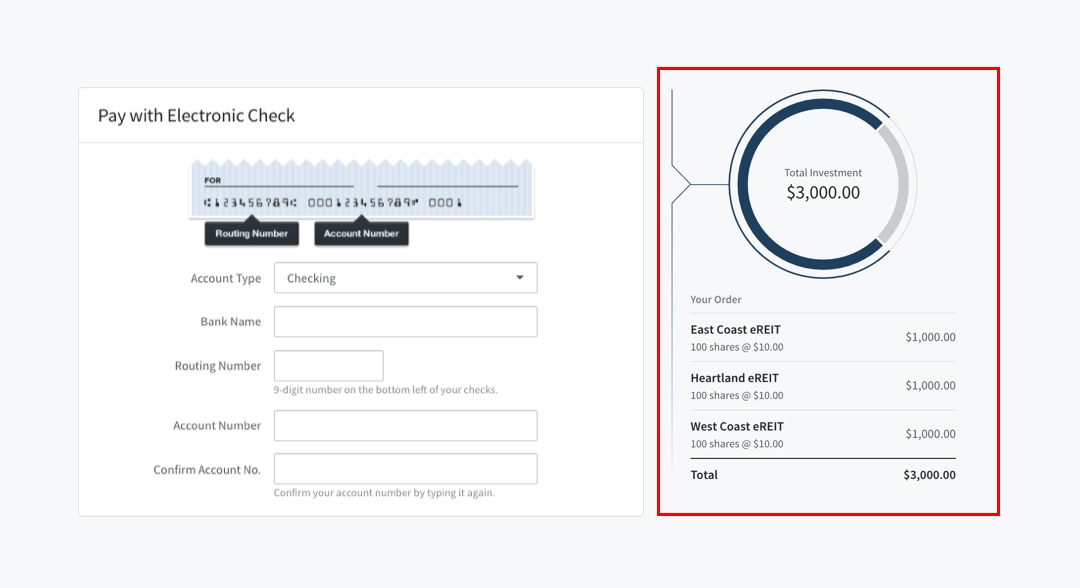This screenshot has height=588, width=1080.
Task: Click the 9-digit routing number hint text
Action: click(x=385, y=390)
